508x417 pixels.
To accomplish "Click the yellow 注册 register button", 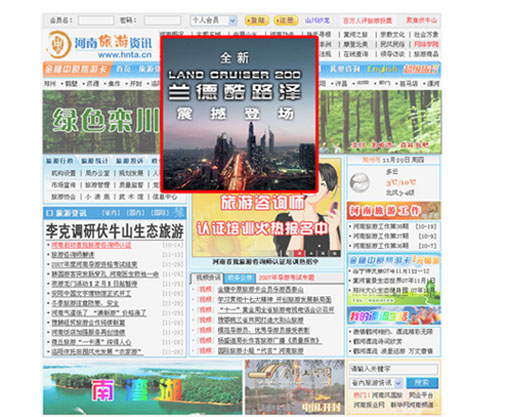I will [286, 20].
